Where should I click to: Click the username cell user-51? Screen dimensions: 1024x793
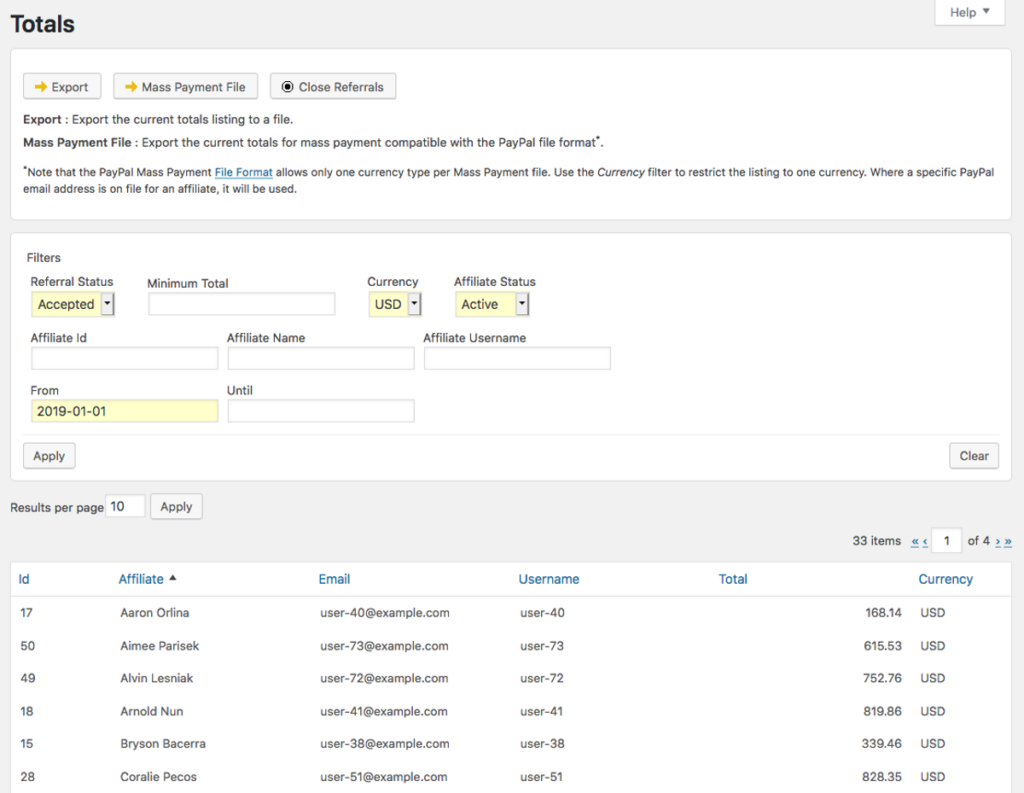[x=541, y=777]
